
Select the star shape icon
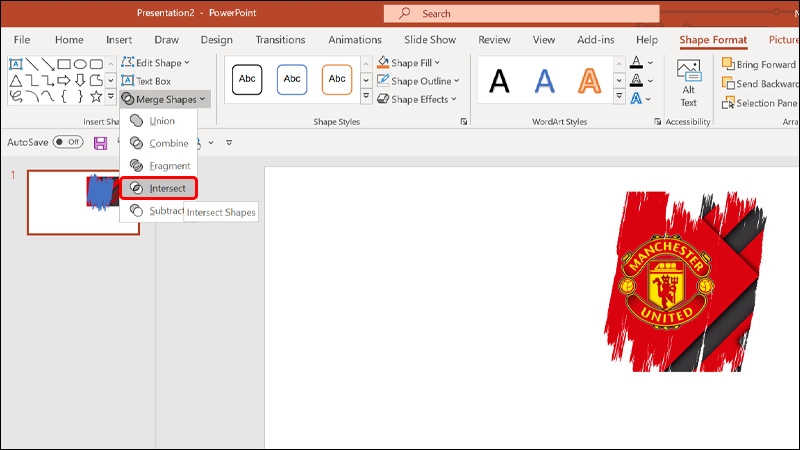(x=96, y=96)
